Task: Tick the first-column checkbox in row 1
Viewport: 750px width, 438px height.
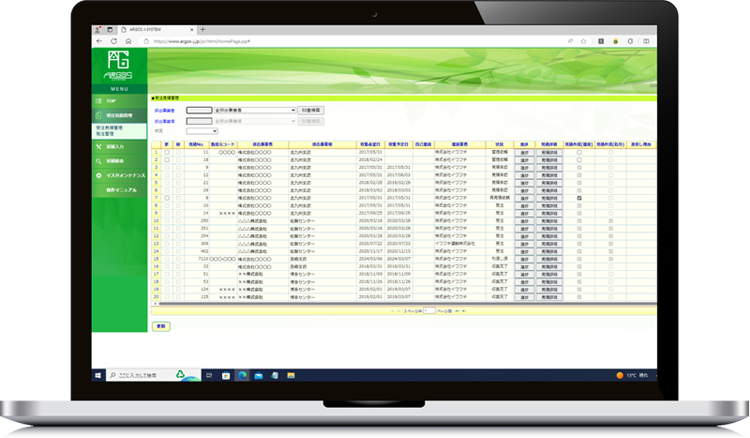Action: click(168, 150)
